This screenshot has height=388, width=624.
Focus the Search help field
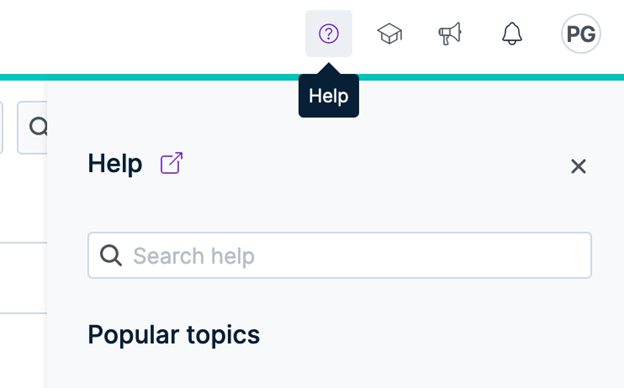339,255
